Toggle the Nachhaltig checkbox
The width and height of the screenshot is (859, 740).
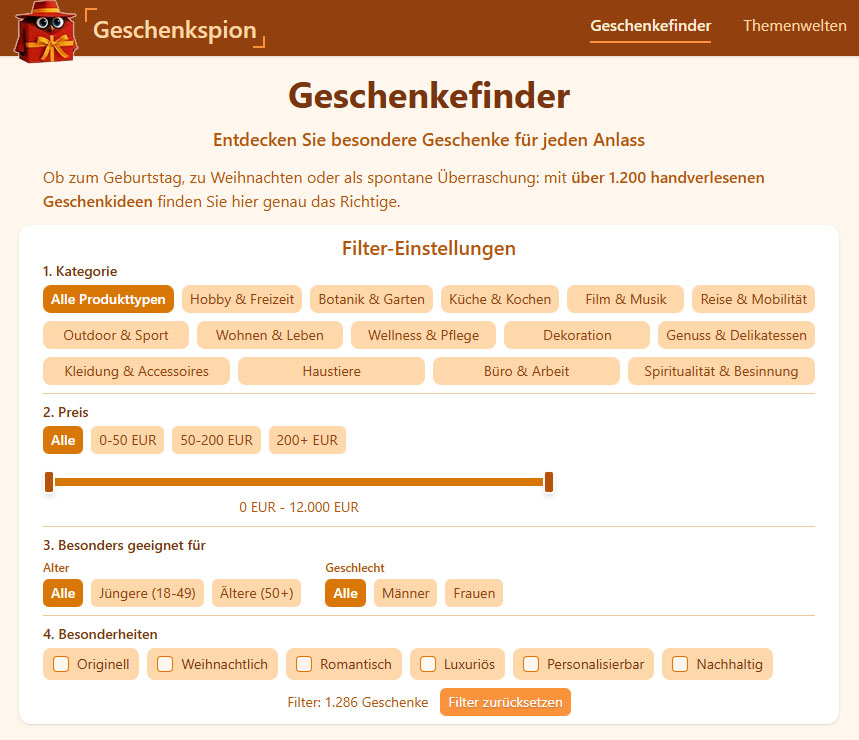coord(680,664)
